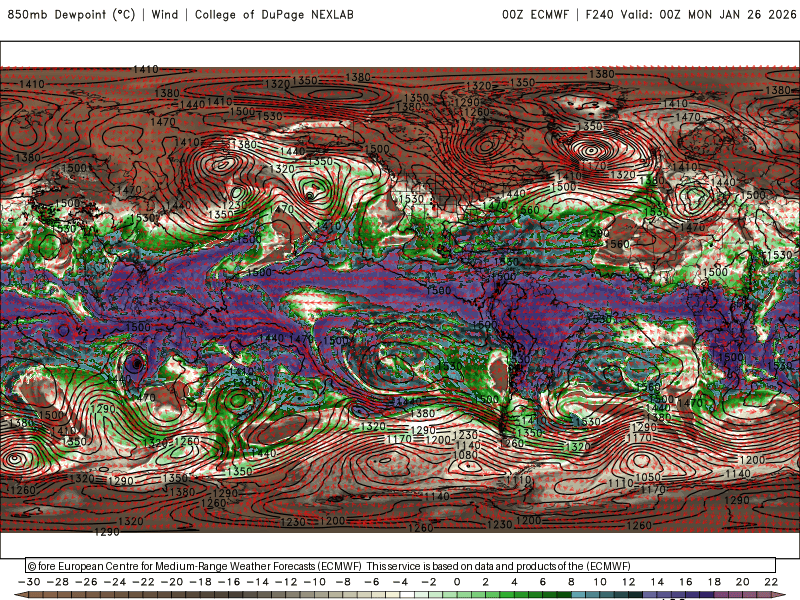Click the positive '8' legend value

pos(571,582)
